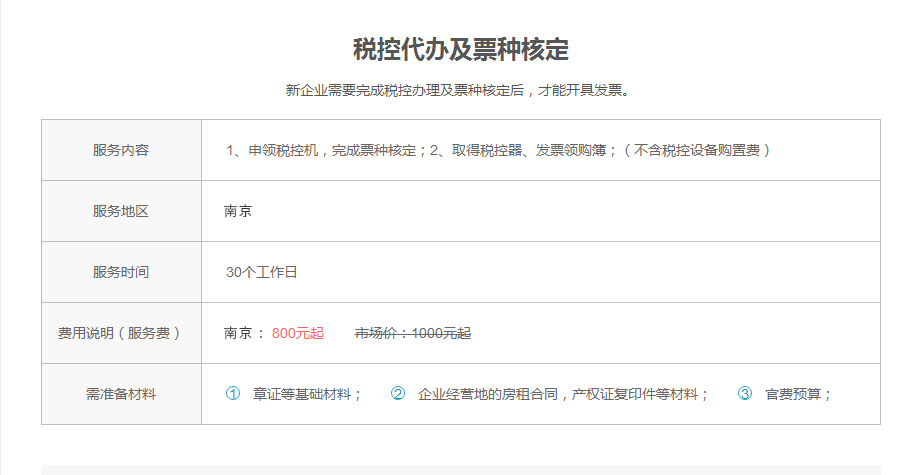This screenshot has width=920, height=475.
Task: Click the crossed-out 市场价：1000元起 text
Action: (413, 333)
